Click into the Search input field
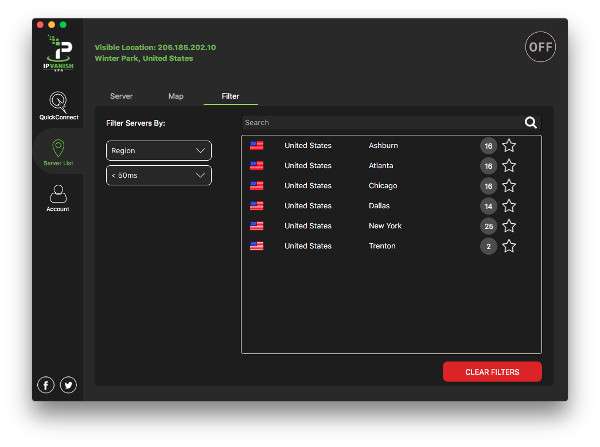The width and height of the screenshot is (600, 447). coord(380,123)
